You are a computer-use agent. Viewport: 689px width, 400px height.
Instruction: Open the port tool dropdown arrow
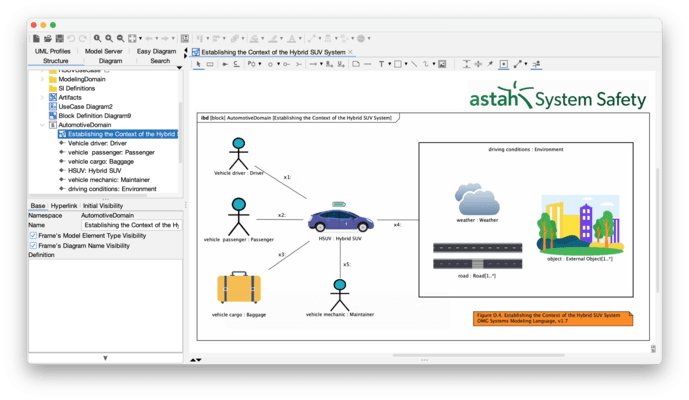coord(260,64)
